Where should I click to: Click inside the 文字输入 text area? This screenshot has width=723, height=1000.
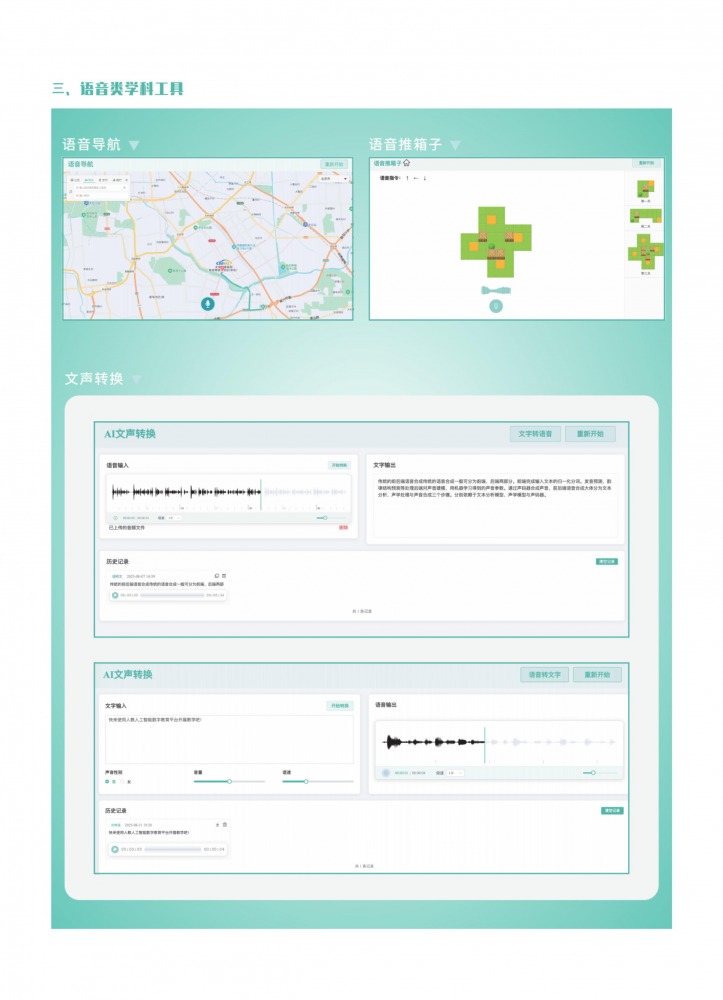229,740
